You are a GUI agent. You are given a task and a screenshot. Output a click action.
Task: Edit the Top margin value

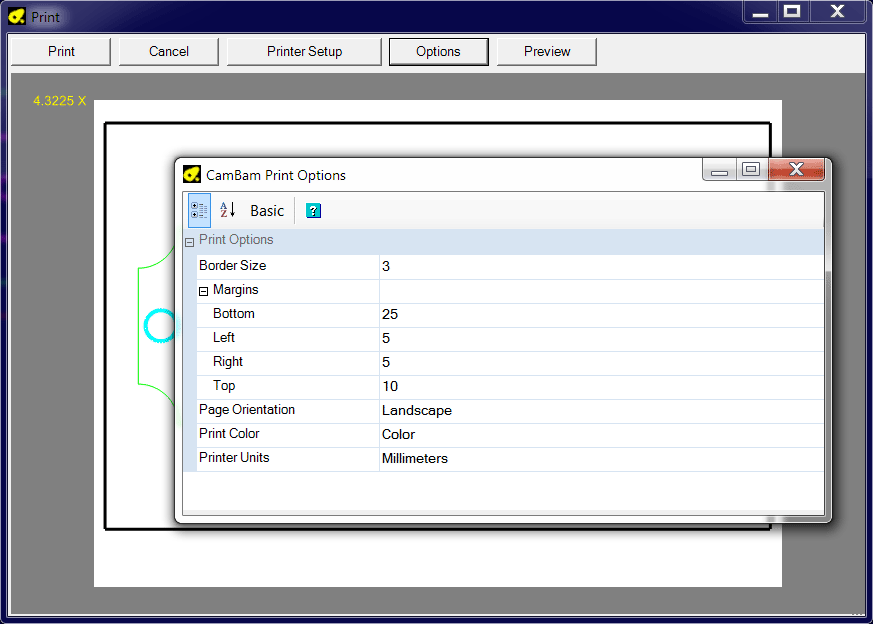pyautogui.click(x=600, y=387)
